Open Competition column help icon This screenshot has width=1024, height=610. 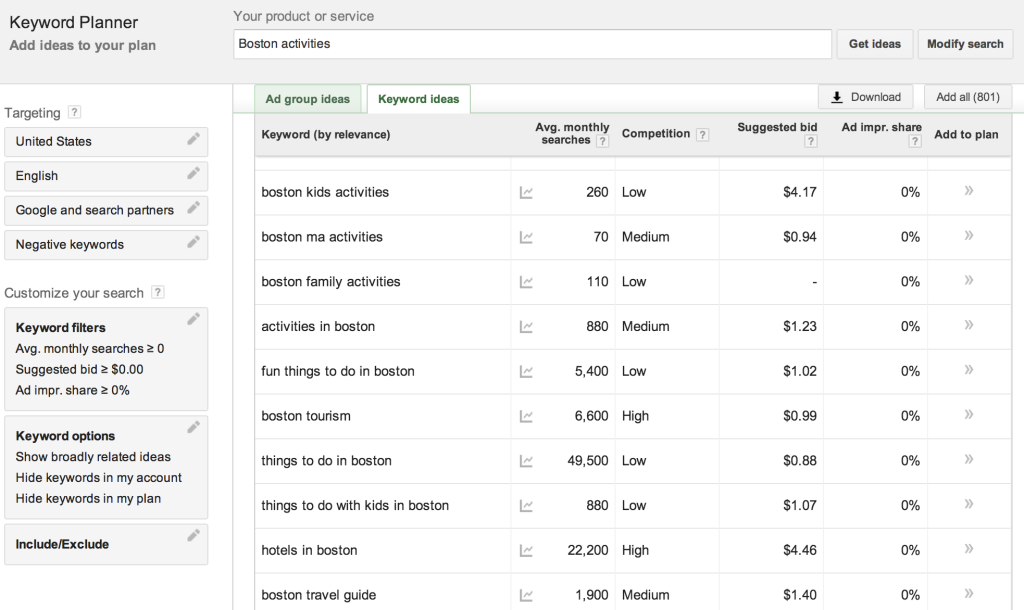702,135
